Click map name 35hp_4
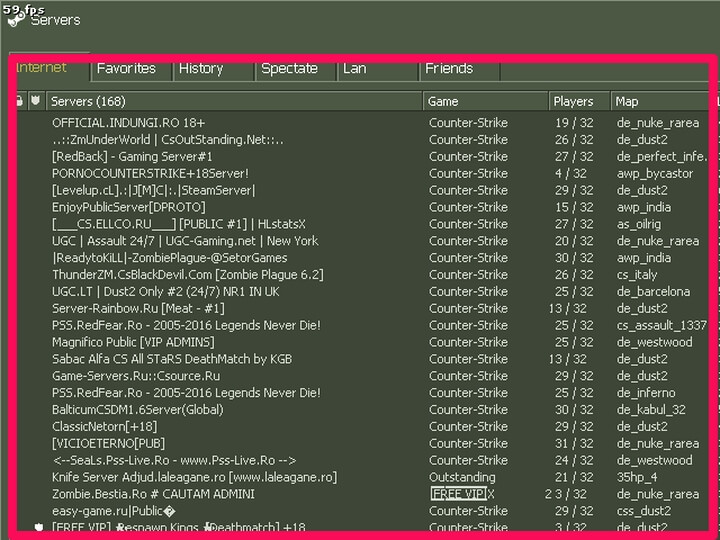 [x=637, y=478]
